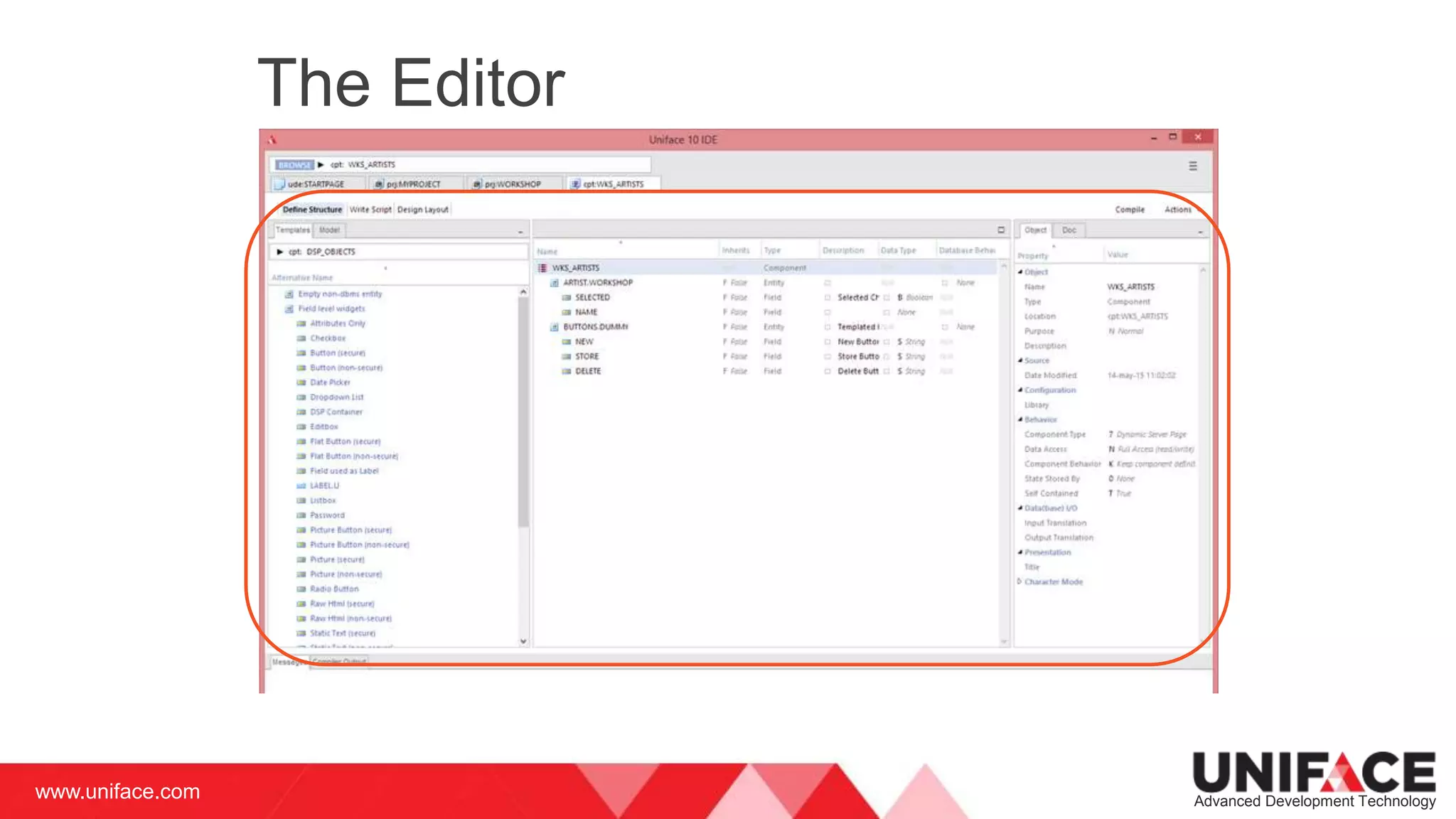Toggle Database Behavior checkbox in ARTIST.WORKSHOP row
Image resolution: width=1456 pixels, height=819 pixels.
pos(945,283)
